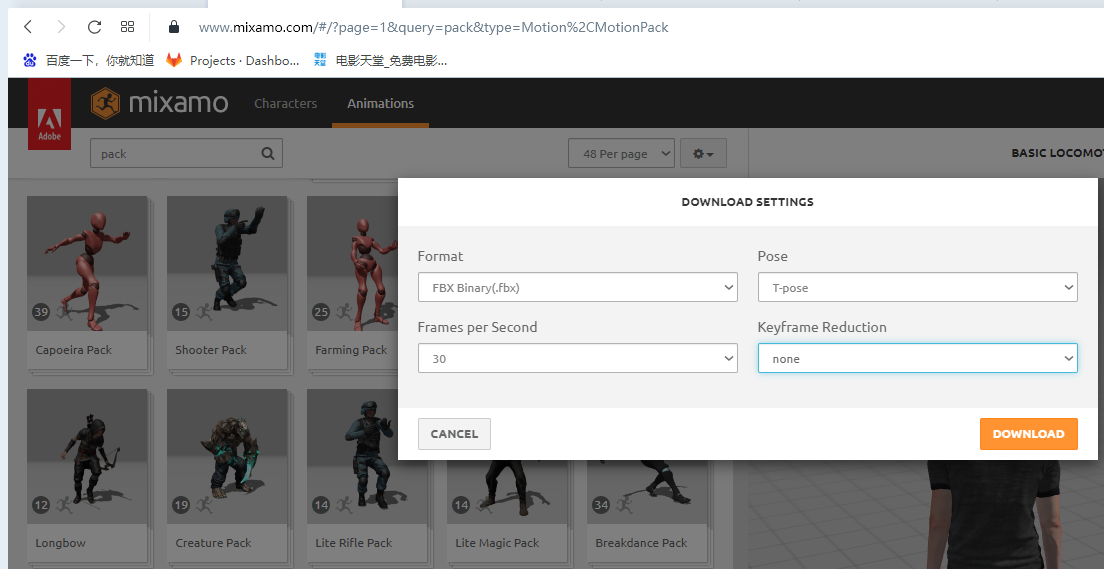Click the 3D character preview viewport
Viewport: 1104px width, 569px height.
tap(926, 514)
